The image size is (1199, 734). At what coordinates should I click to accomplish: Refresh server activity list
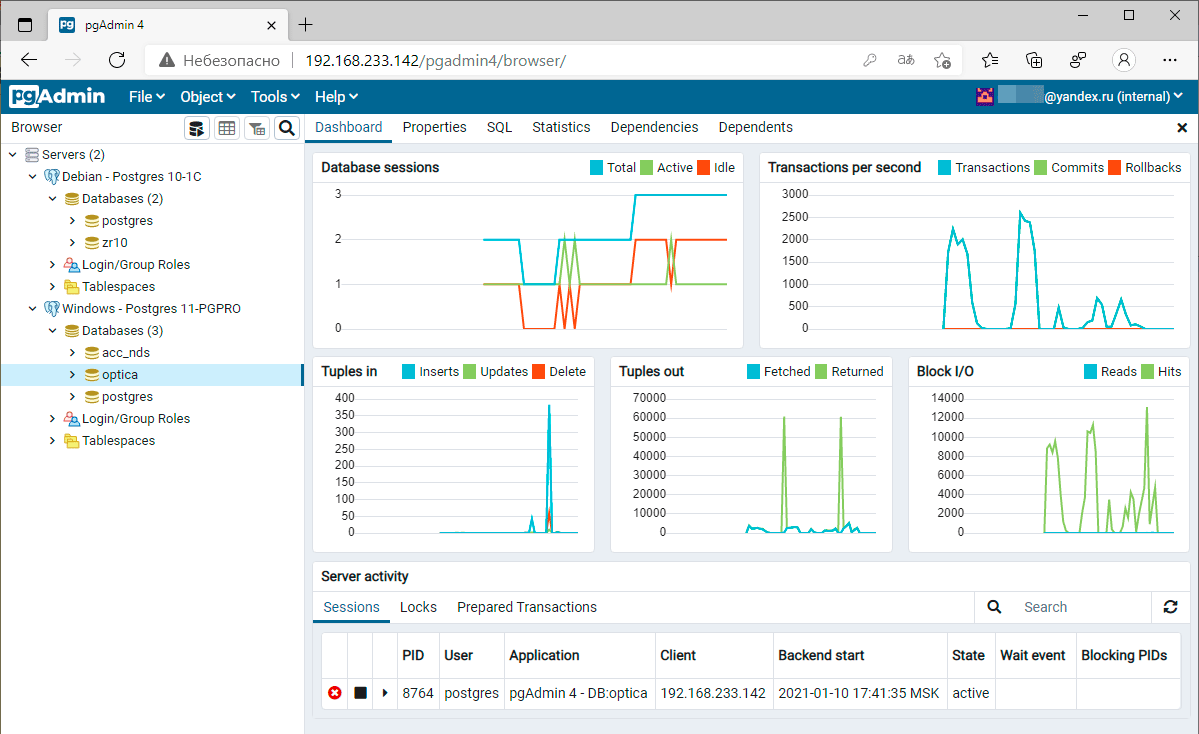pyautogui.click(x=1170, y=607)
